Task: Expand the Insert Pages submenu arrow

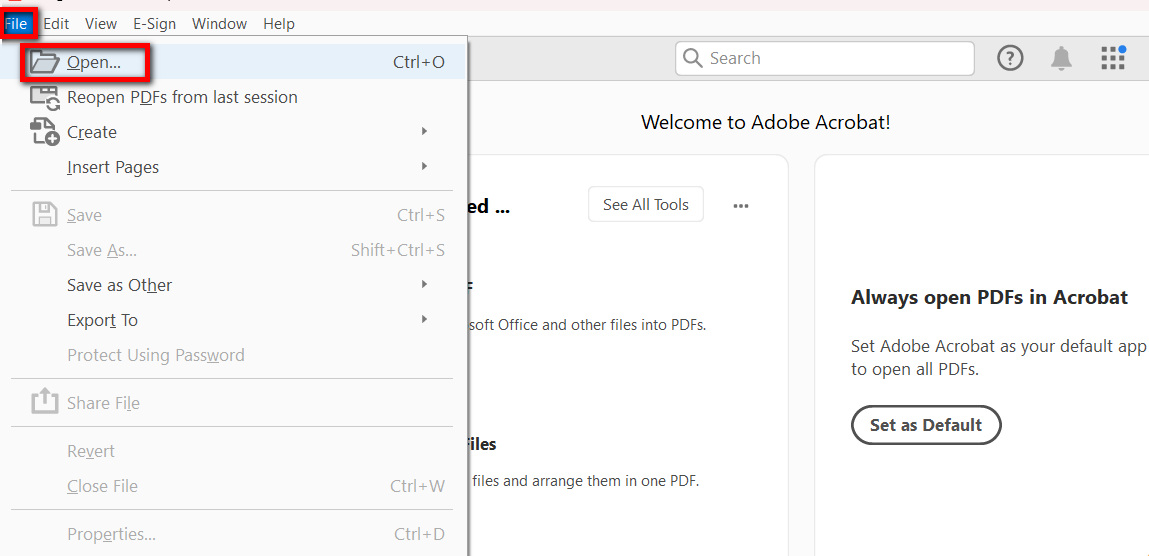Action: click(x=424, y=166)
